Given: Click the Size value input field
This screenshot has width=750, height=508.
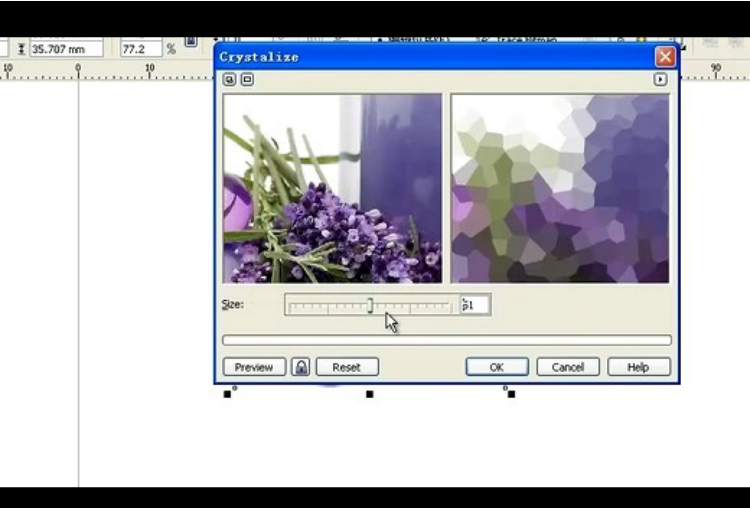Looking at the screenshot, I should pyautogui.click(x=475, y=305).
